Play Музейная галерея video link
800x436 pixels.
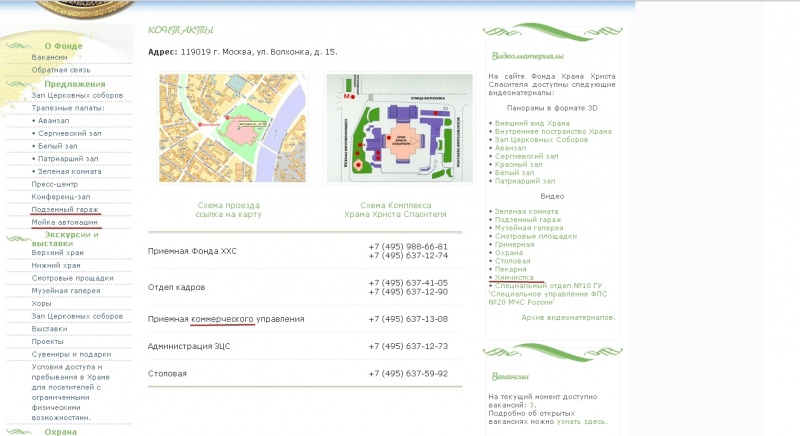pos(529,228)
